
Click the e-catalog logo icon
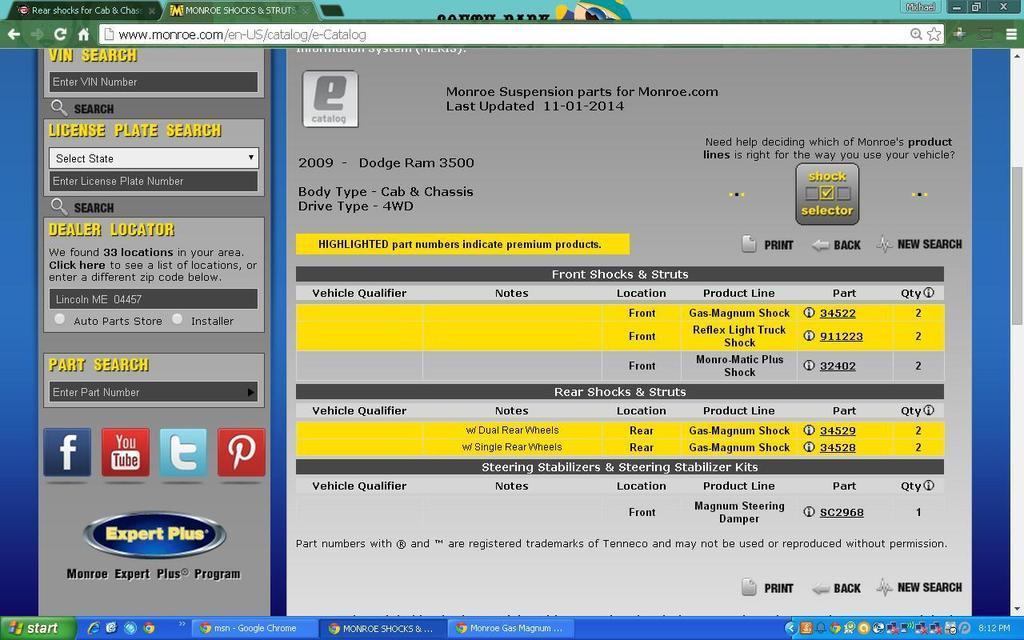pos(330,99)
